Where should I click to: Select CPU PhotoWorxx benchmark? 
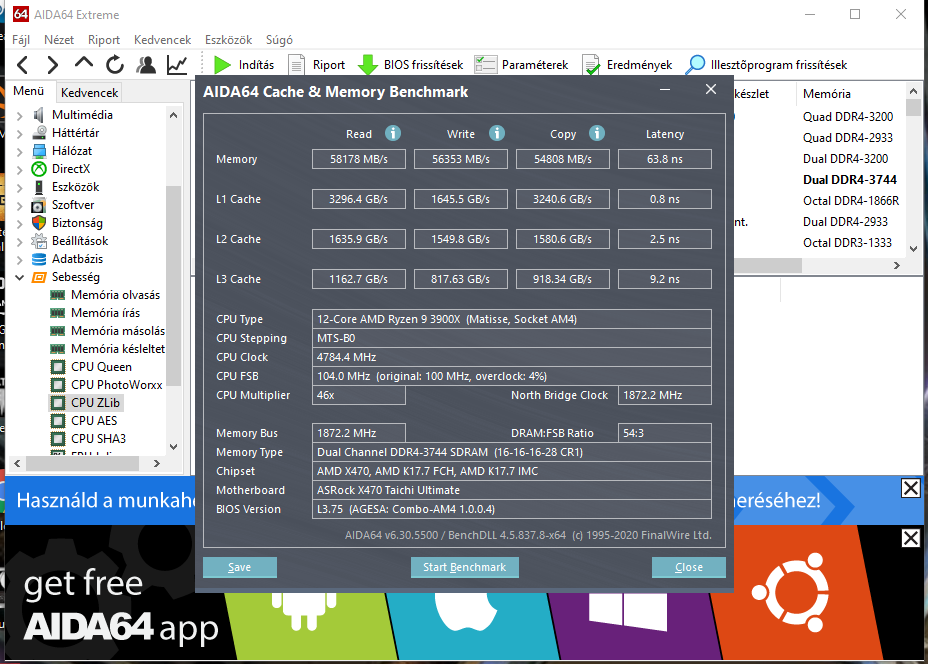point(117,385)
